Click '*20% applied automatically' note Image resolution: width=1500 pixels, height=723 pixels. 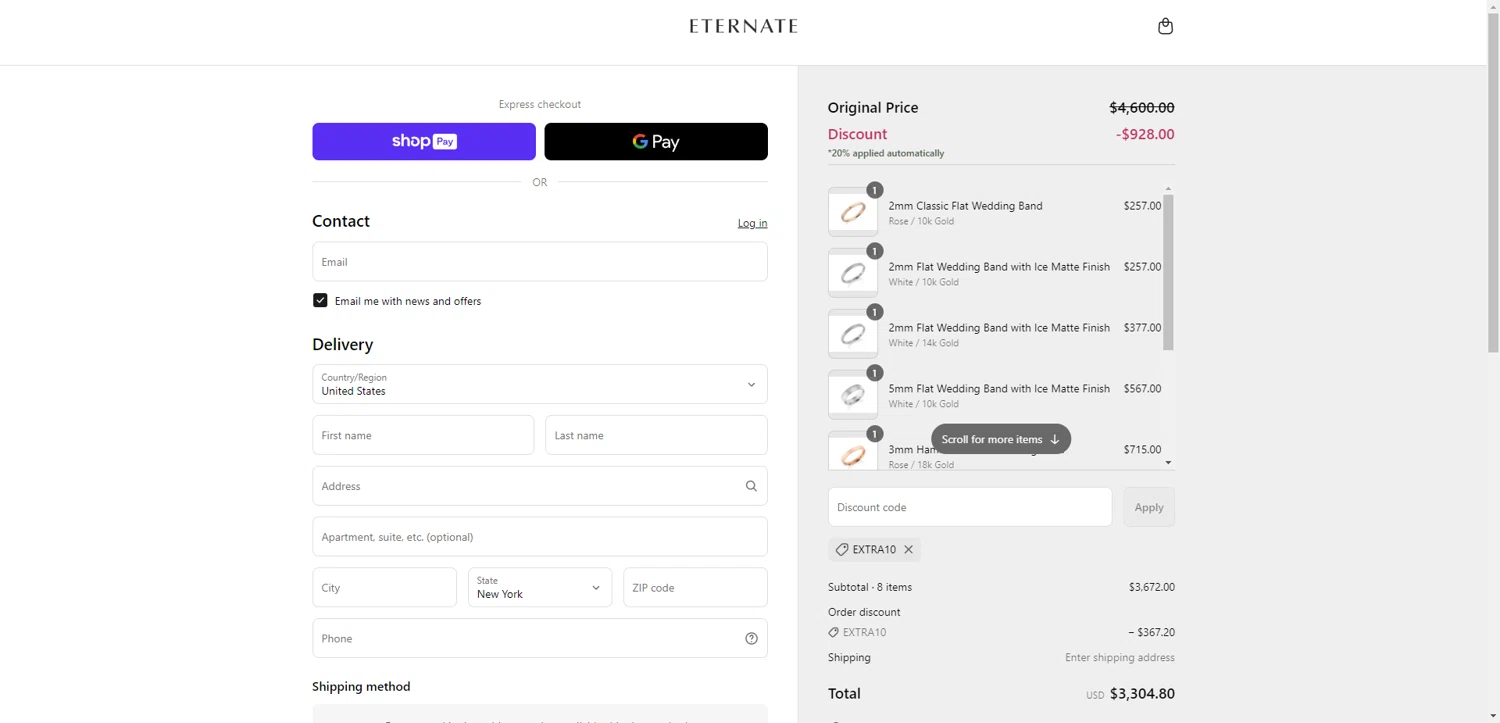pos(886,153)
